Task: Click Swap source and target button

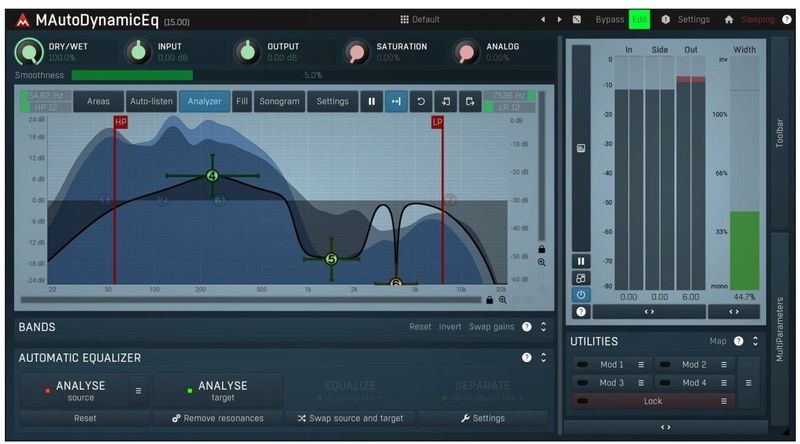Action: coord(350,418)
